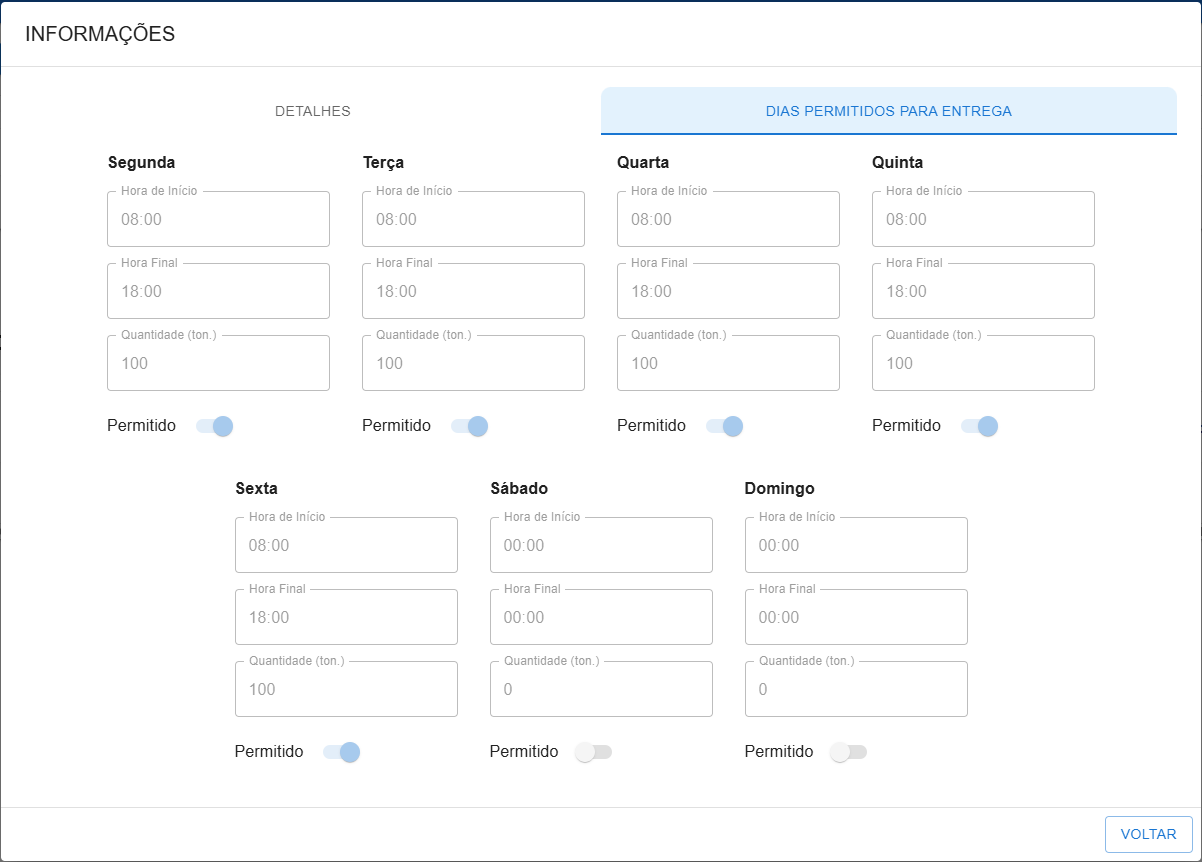Select Dias Permitidos Para Entrega tab
Viewport: 1202px width, 862px height.
888,111
